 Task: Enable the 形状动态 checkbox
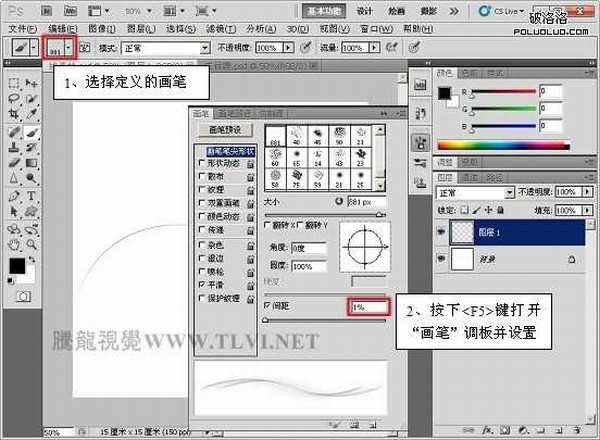[x=202, y=163]
